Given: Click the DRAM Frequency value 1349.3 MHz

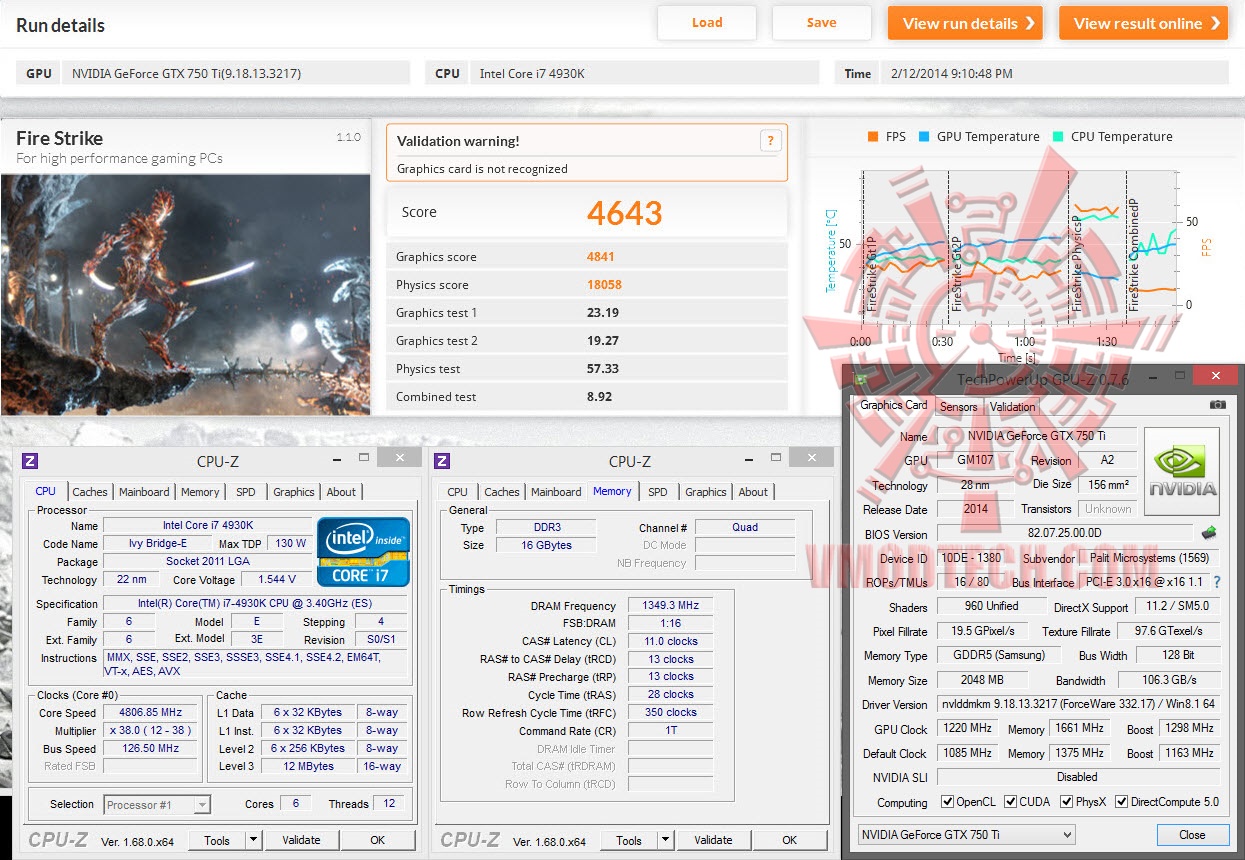Looking at the screenshot, I should coord(669,606).
